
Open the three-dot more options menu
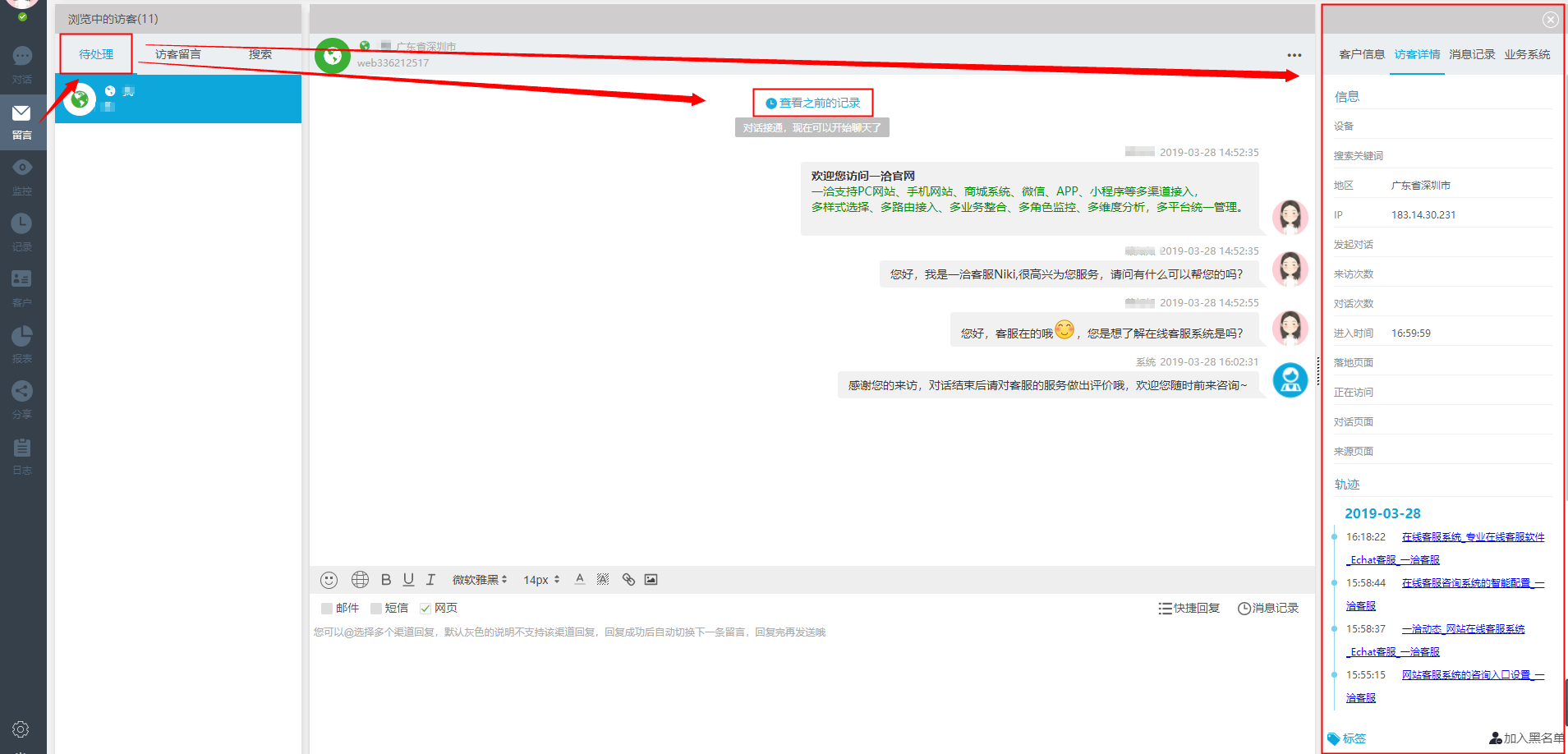[1294, 55]
